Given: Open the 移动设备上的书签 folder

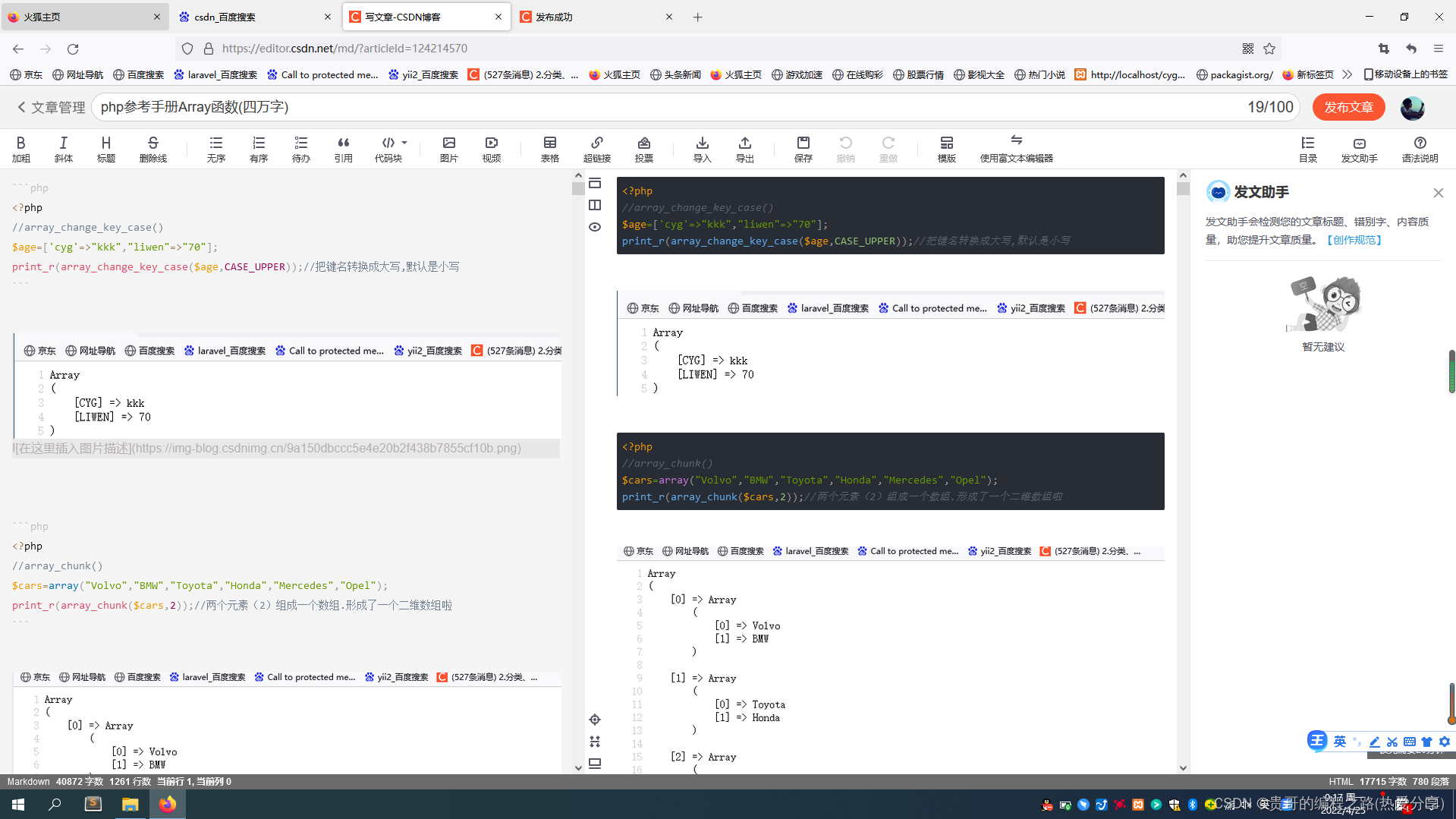Looking at the screenshot, I should [x=1406, y=74].
